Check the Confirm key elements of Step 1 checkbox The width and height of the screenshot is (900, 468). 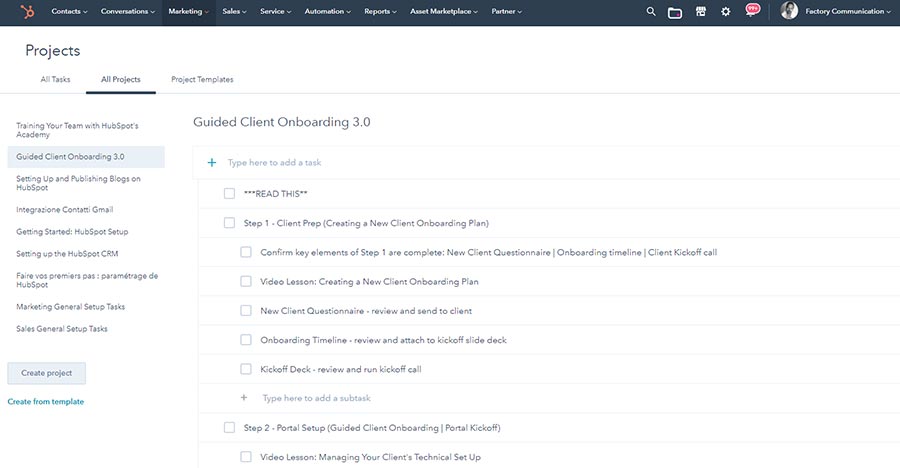tap(246, 252)
